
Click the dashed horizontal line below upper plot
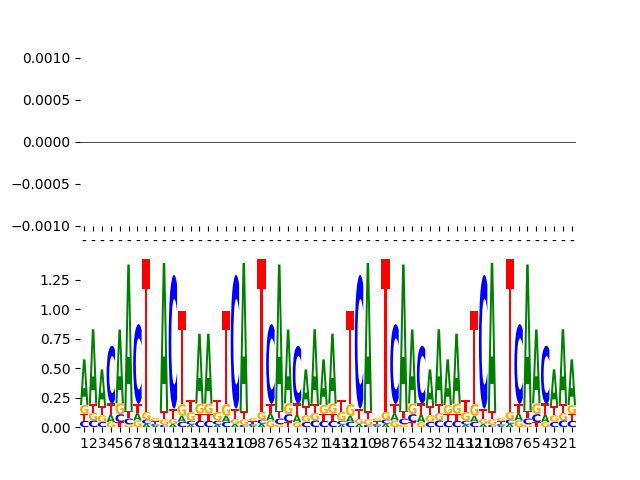coord(330,240)
